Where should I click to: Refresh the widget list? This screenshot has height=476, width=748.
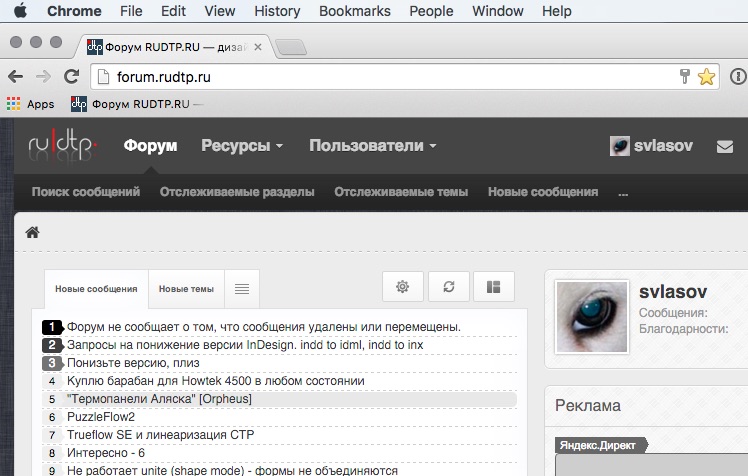449,287
